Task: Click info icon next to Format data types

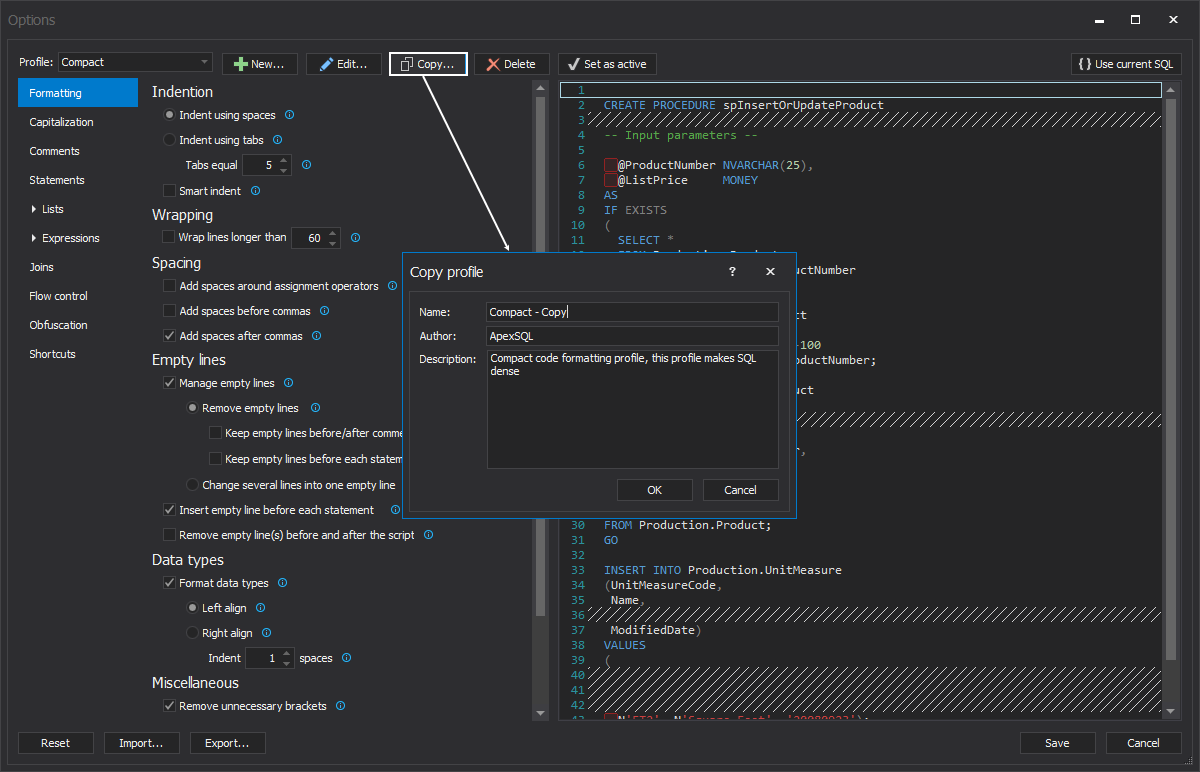Action: click(283, 583)
